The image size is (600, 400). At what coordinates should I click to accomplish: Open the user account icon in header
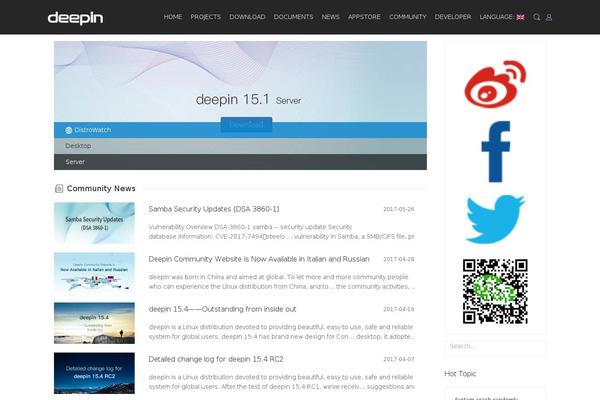click(549, 17)
